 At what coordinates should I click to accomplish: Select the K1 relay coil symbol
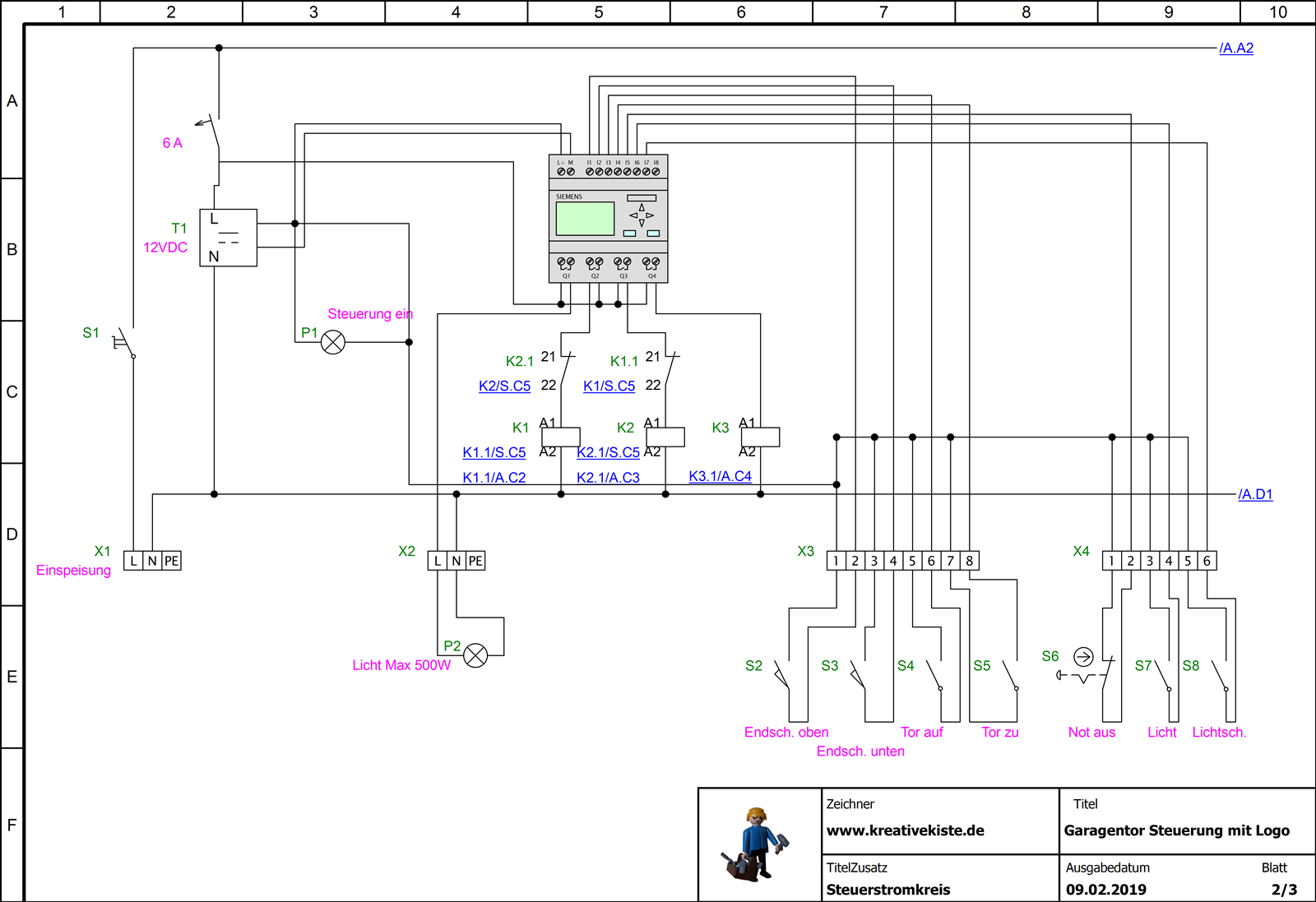pyautogui.click(x=561, y=435)
